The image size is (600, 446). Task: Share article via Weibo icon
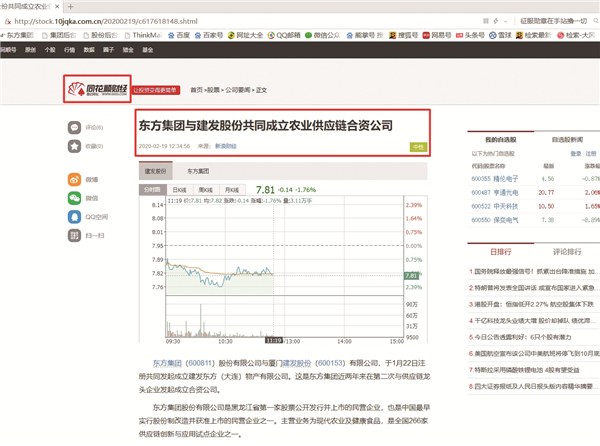coord(74,179)
